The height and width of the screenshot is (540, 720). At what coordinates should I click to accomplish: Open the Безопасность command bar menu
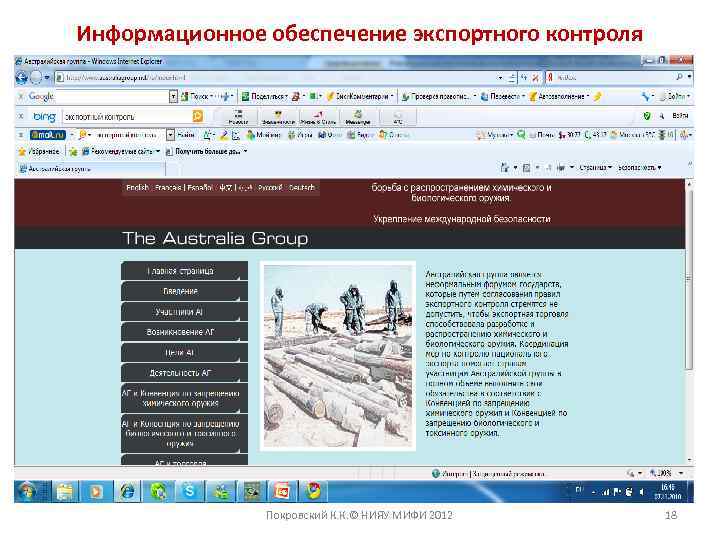(x=639, y=168)
